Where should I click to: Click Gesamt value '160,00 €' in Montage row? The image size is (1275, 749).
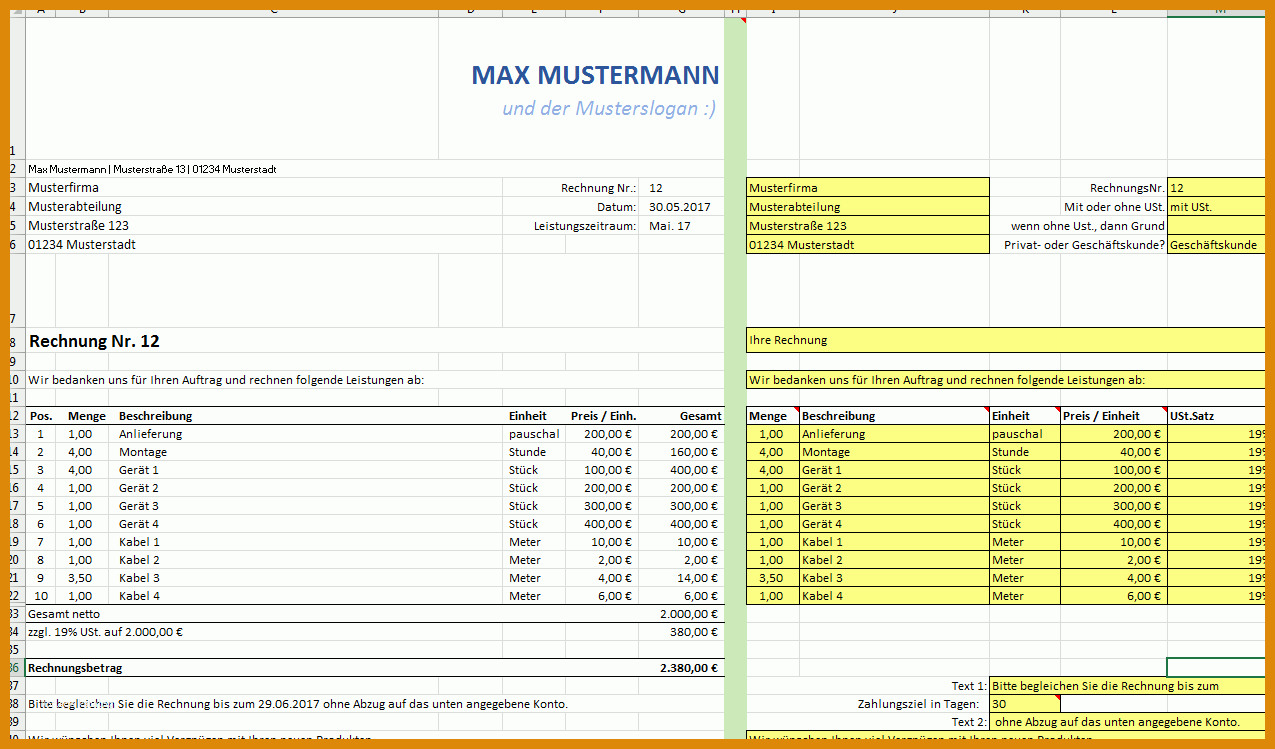[694, 452]
